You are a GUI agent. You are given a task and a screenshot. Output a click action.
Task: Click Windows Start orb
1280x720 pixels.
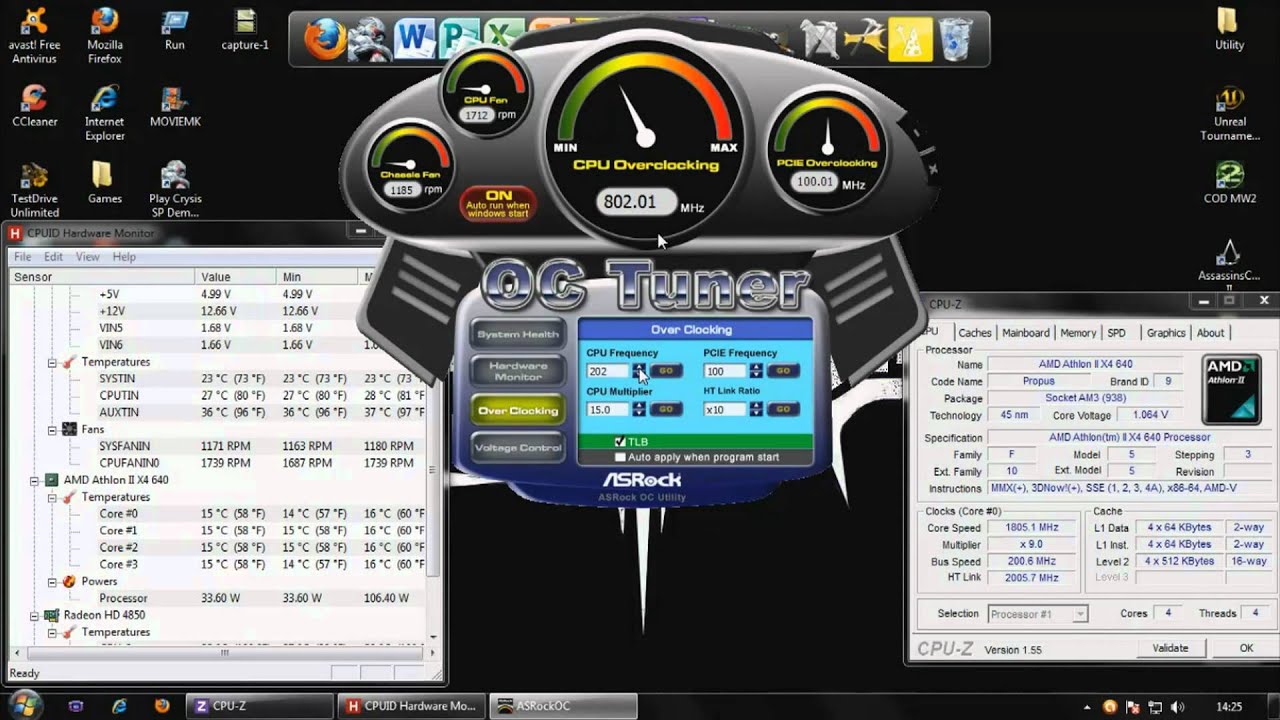coord(26,705)
